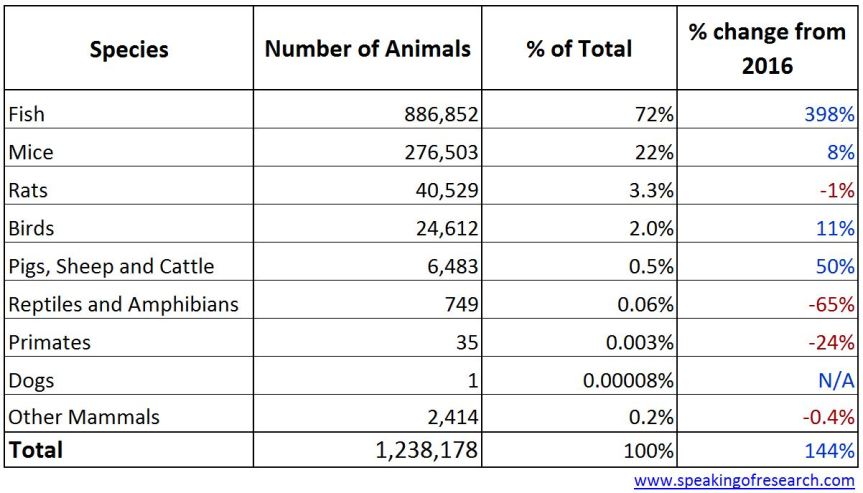Image resolution: width=863 pixels, height=493 pixels.
Task: Click the Species column header
Action: tap(129, 50)
